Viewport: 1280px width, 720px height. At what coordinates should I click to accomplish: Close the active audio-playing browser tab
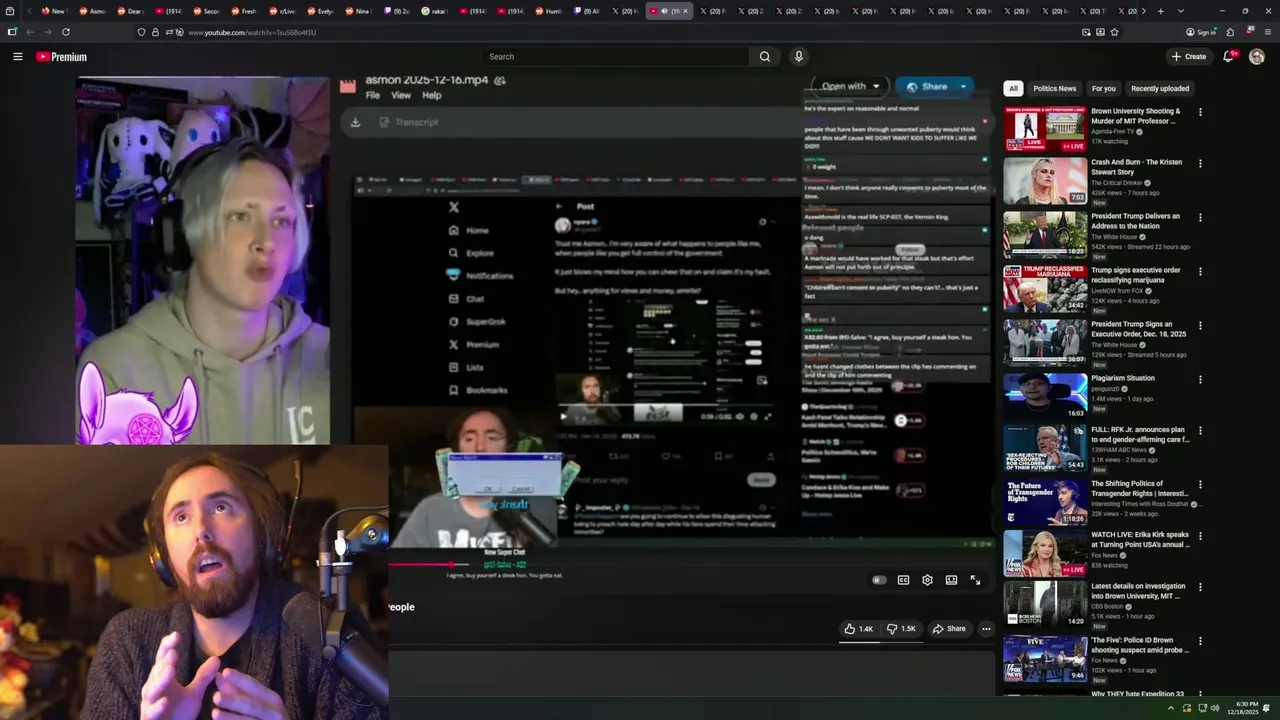685,11
